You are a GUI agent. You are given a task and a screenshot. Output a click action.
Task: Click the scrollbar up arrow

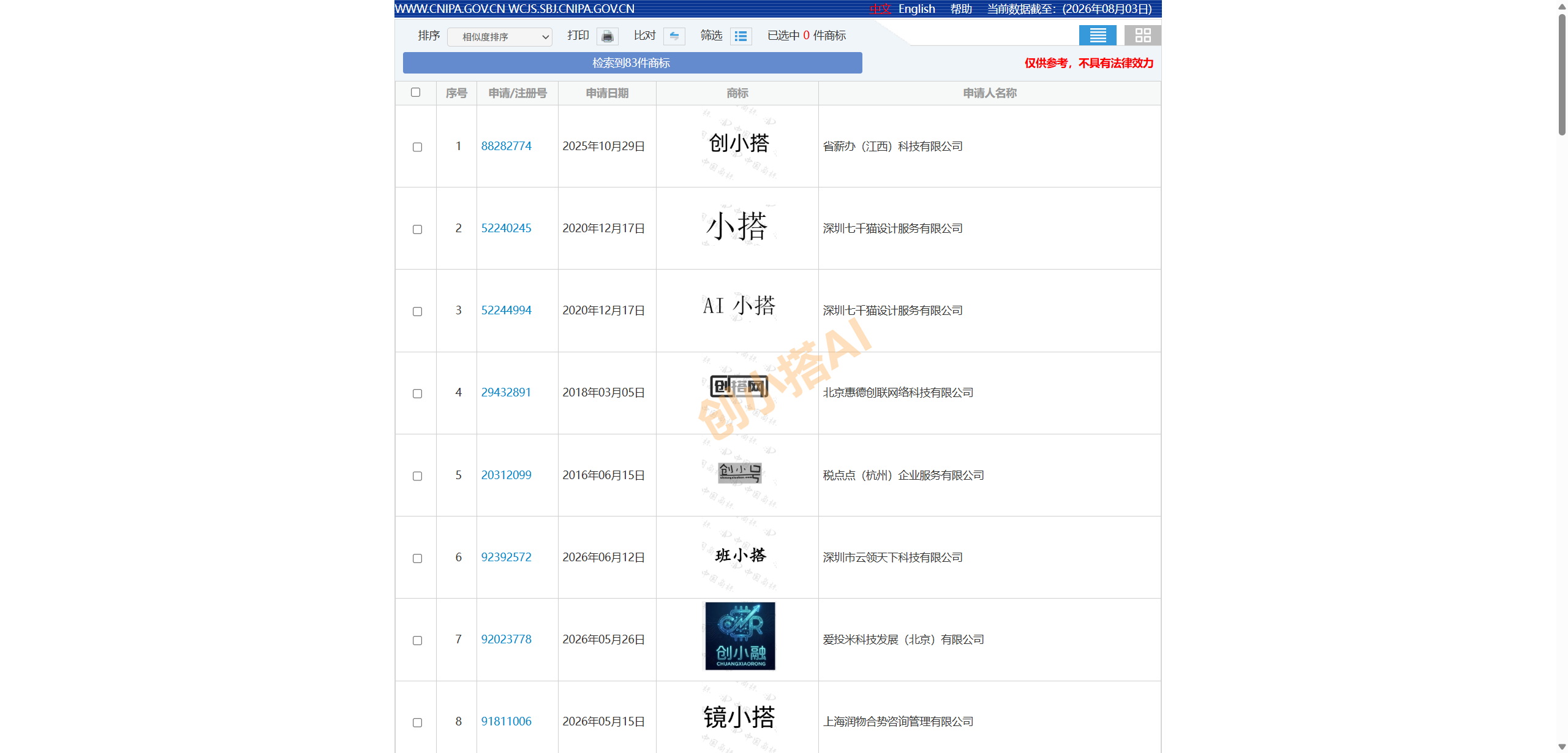tap(1562, 6)
